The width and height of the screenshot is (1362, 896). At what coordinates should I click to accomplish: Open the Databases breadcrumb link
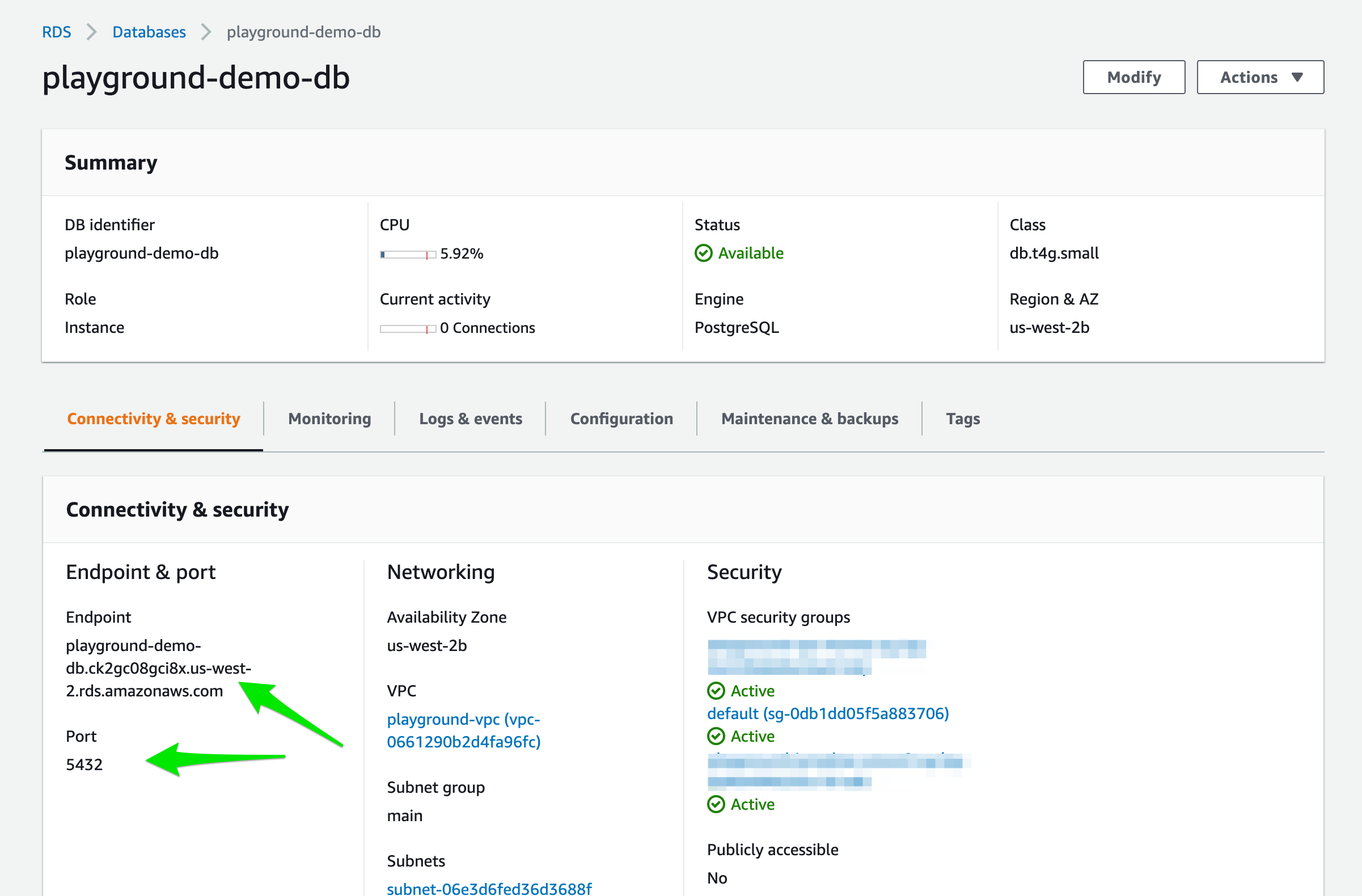coord(149,32)
